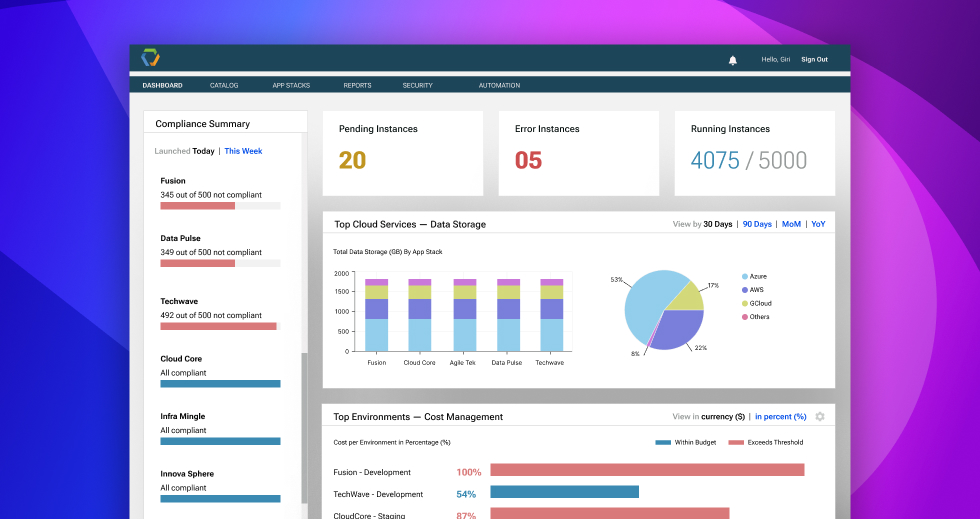The width and height of the screenshot is (980, 519).
Task: Click Infra Mingle compliance bar
Action: (220, 441)
